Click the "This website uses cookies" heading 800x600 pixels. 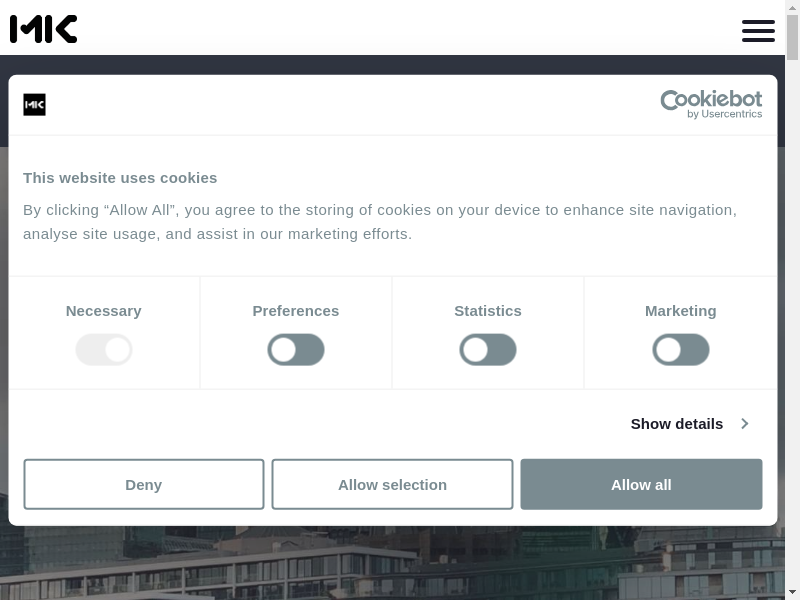(120, 178)
